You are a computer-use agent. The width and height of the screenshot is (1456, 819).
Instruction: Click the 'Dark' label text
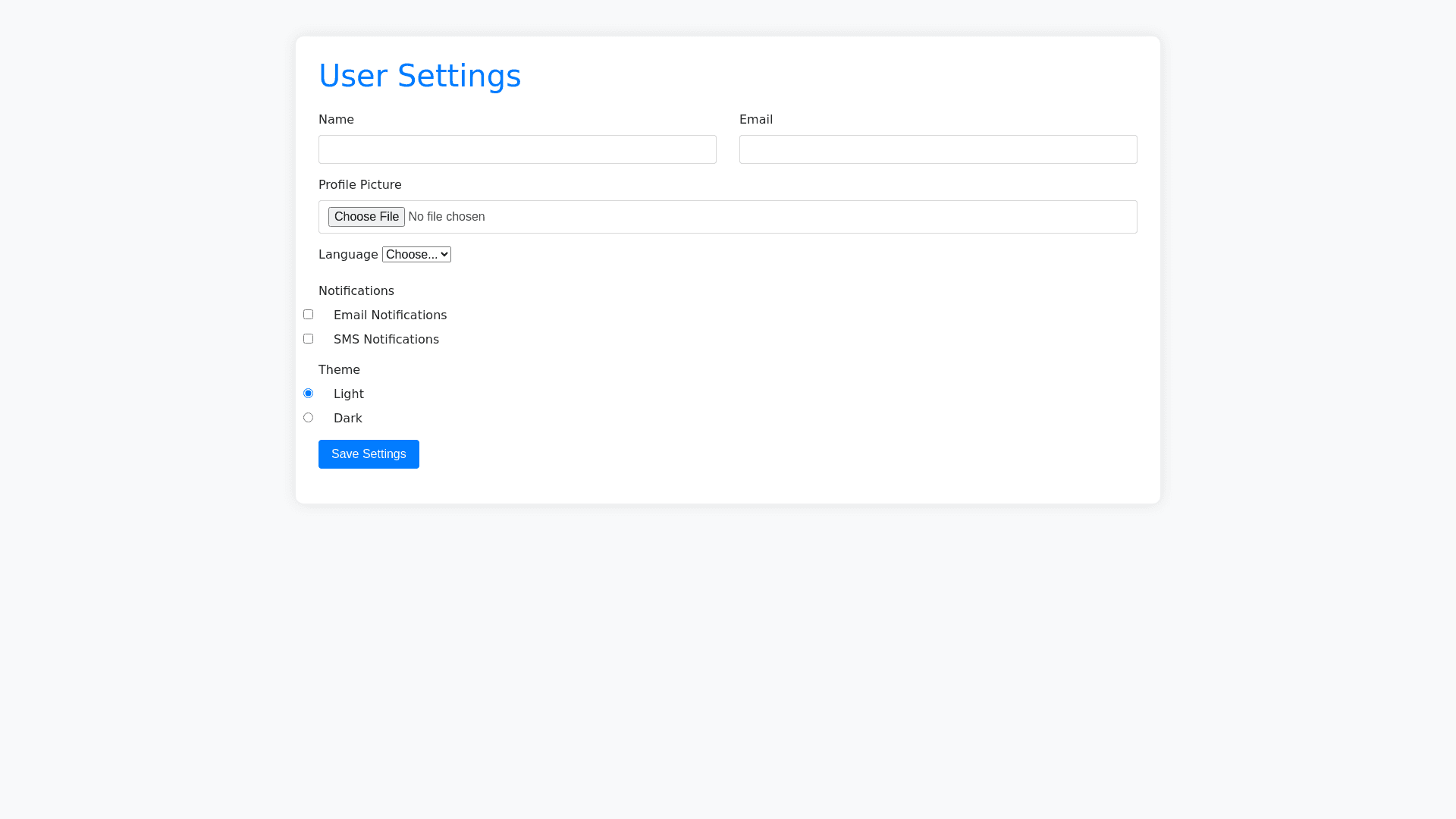[x=348, y=419]
